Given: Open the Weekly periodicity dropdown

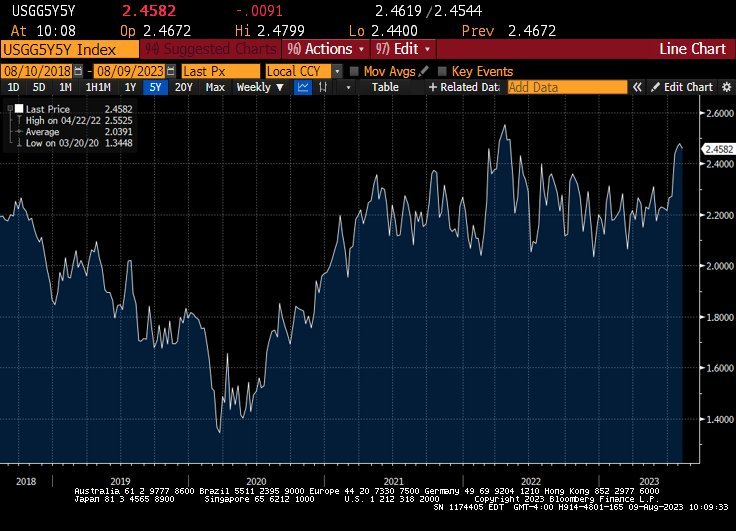Looking at the screenshot, I should [259, 87].
